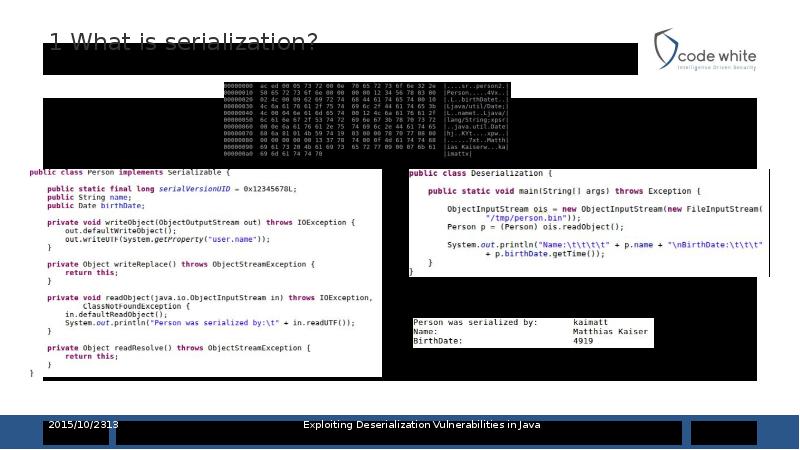Click the Code White shield logo icon
Image resolution: width=800 pixels, height=450 pixels.
665,48
